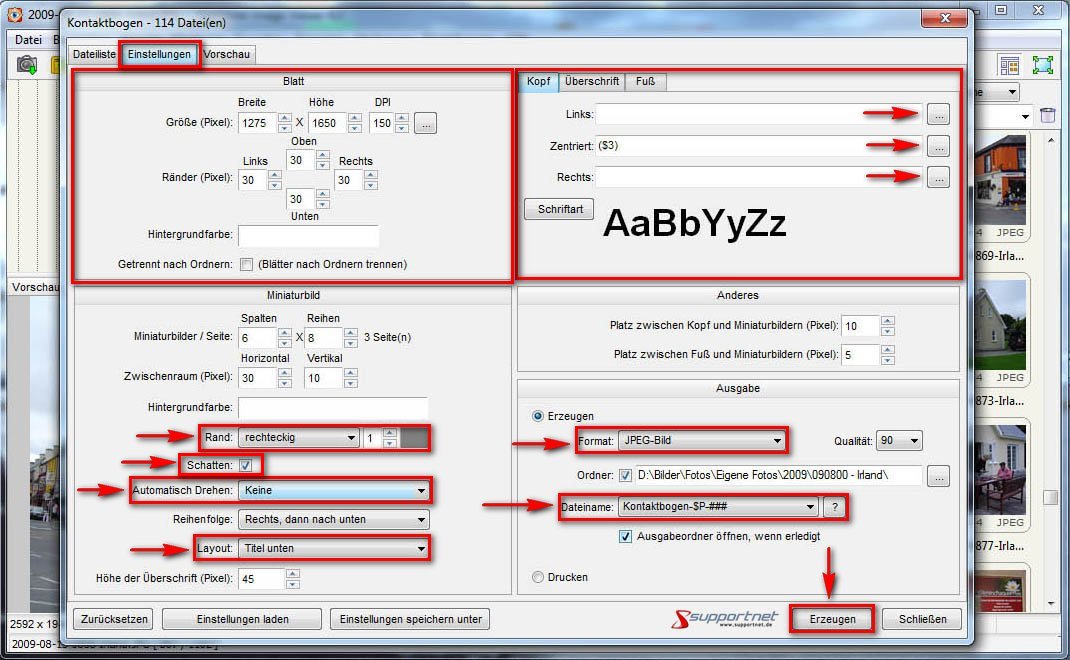Click the camera icon in the main toolbar
Viewport: 1070px width, 660px height.
point(27,65)
